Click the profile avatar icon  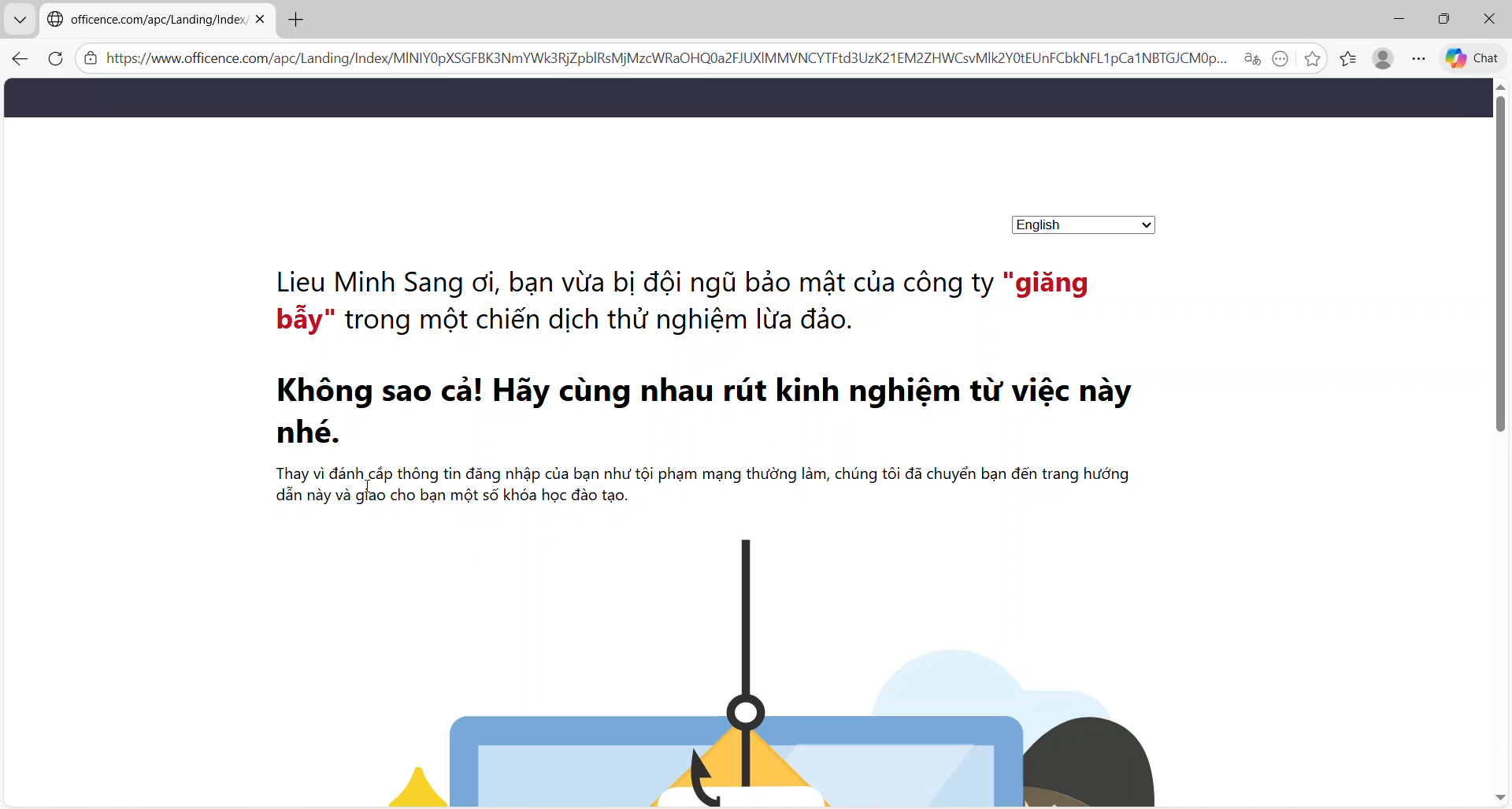coord(1384,59)
